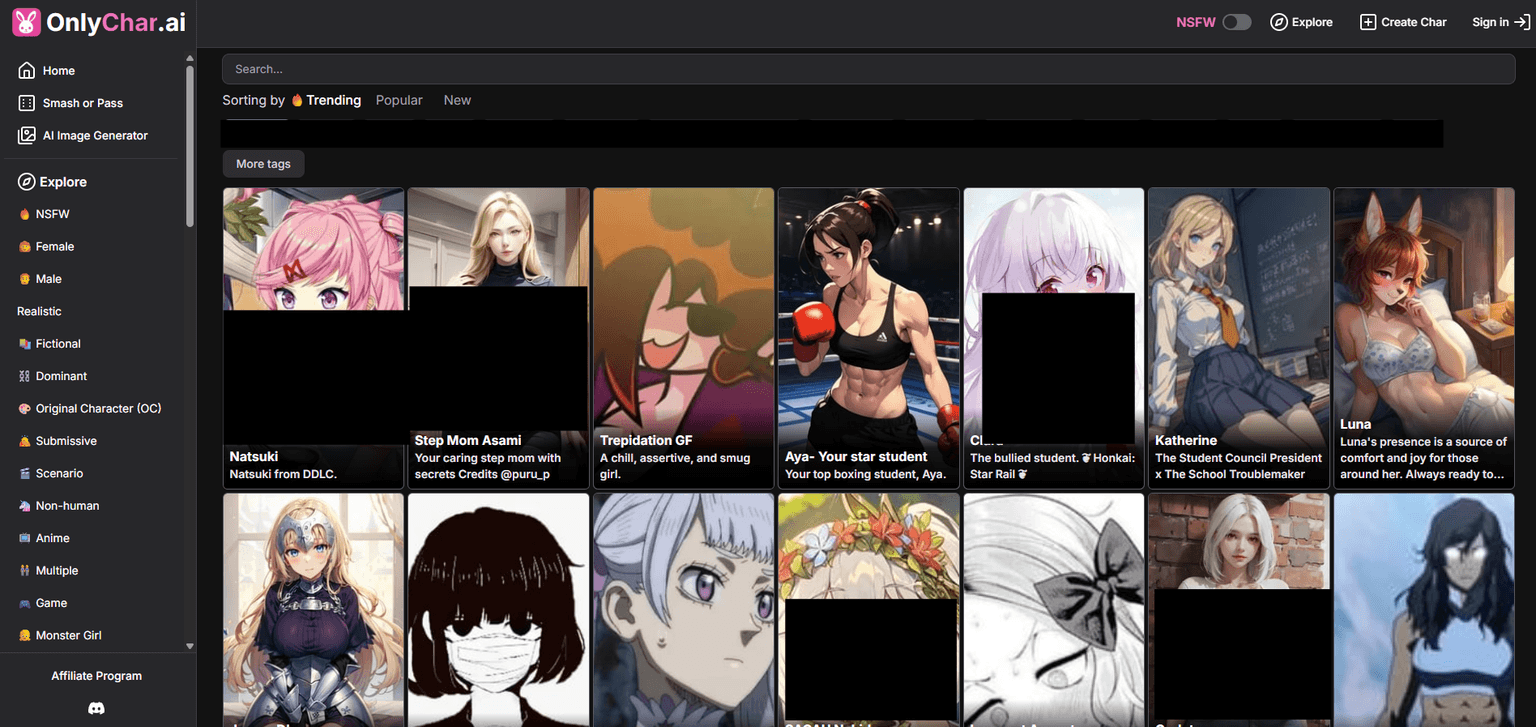The image size is (1536, 727).
Task: Click the AI Image Generator sidebar icon
Action: click(27, 135)
